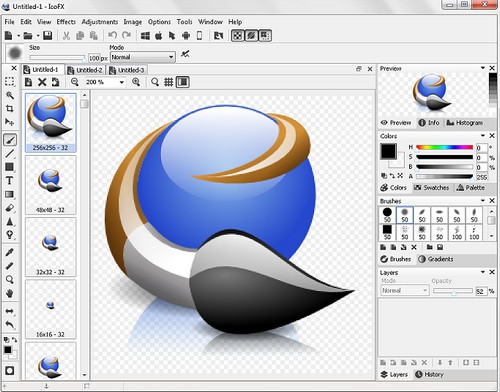
Task: Switch to the Histogram tab
Action: tap(464, 123)
